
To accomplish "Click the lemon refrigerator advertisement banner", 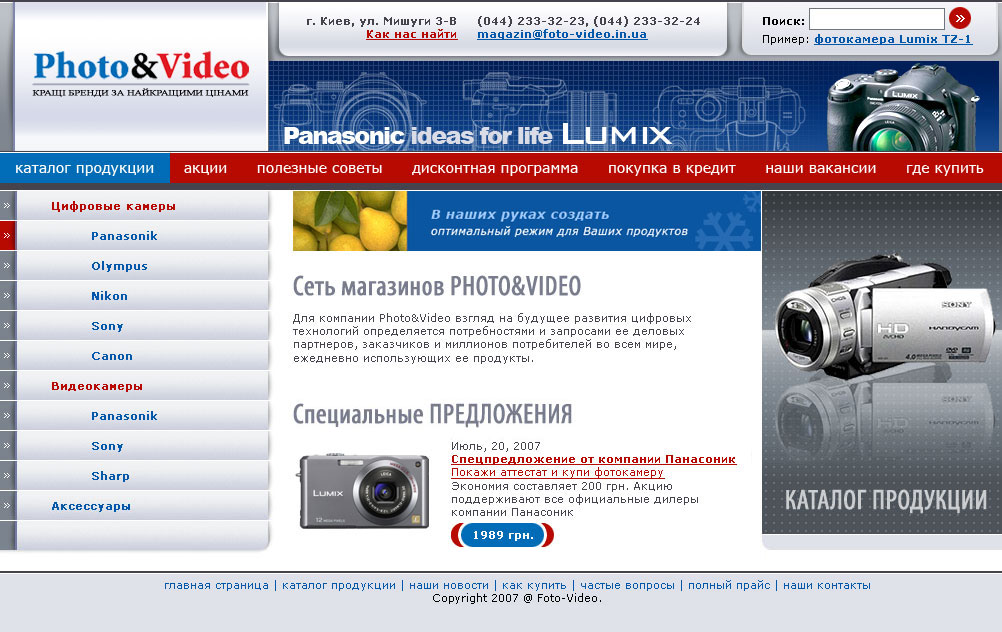I will 526,221.
